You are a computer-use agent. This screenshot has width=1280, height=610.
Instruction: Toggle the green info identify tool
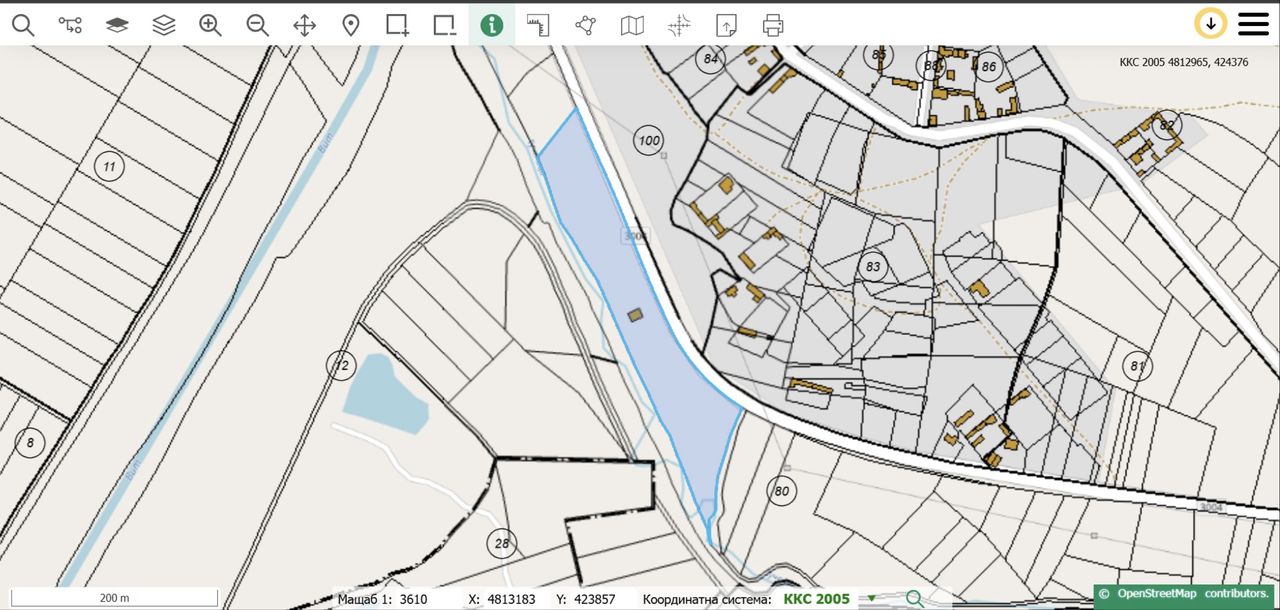(491, 25)
